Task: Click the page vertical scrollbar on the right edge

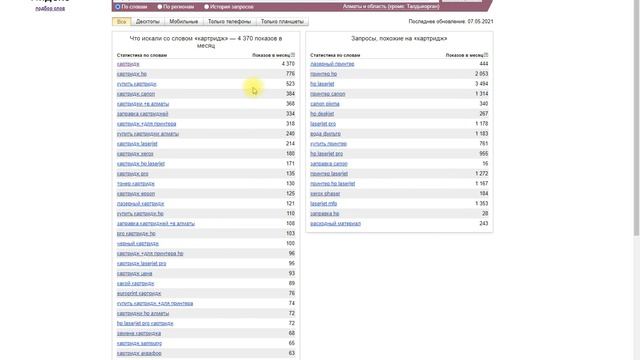Action: point(636,118)
